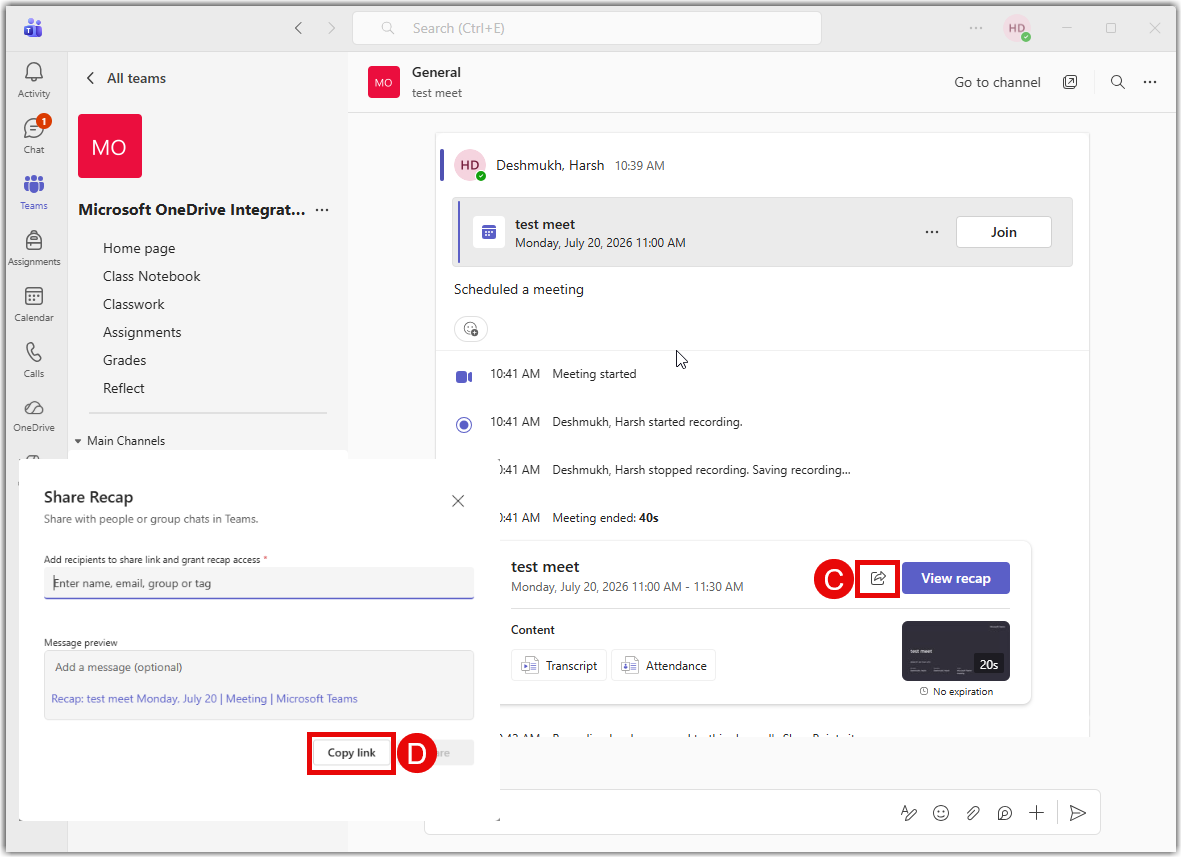Pop out the conversation to a new window
1182x858 pixels.
[x=1070, y=82]
